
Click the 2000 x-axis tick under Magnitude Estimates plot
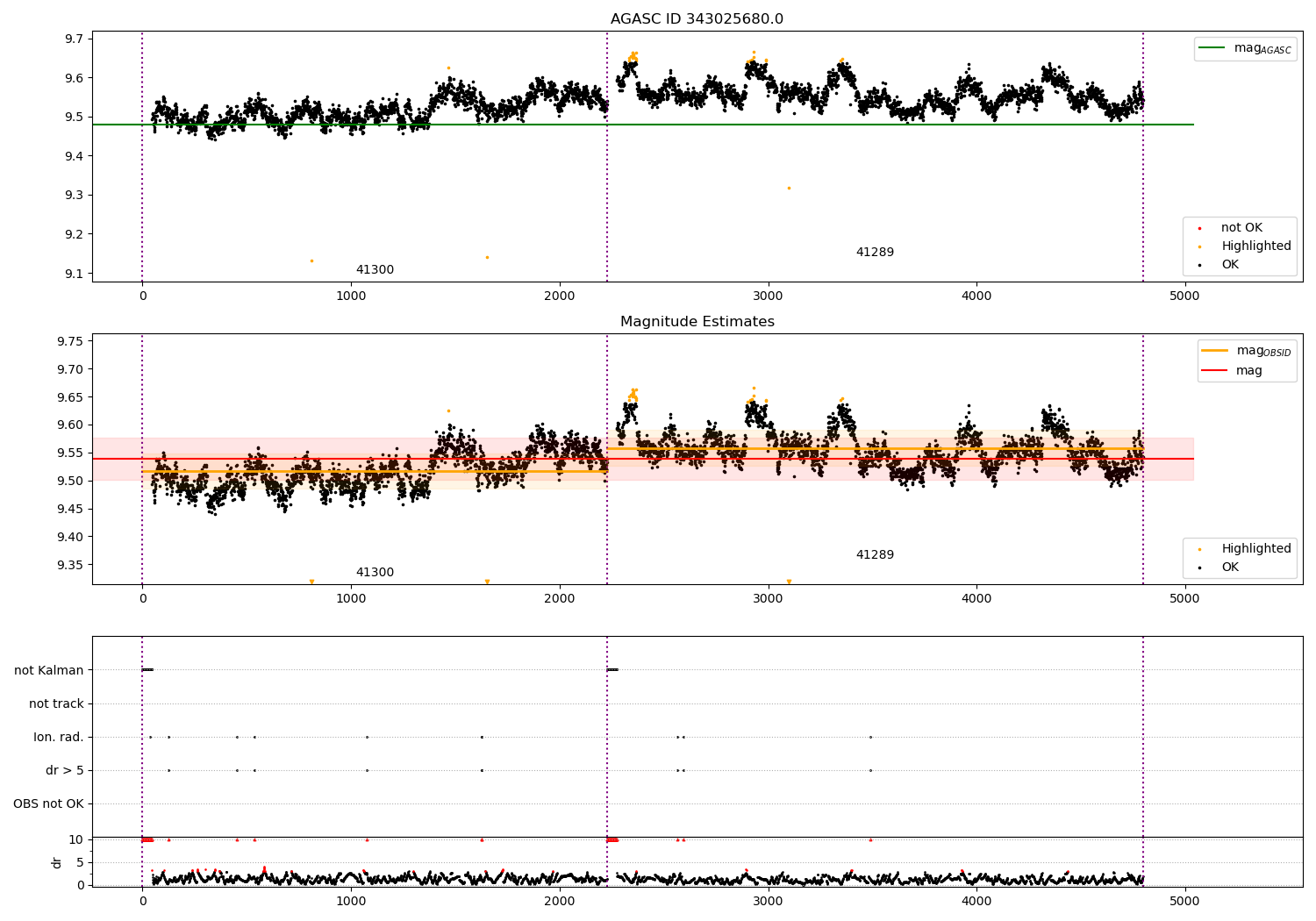pyautogui.click(x=559, y=598)
